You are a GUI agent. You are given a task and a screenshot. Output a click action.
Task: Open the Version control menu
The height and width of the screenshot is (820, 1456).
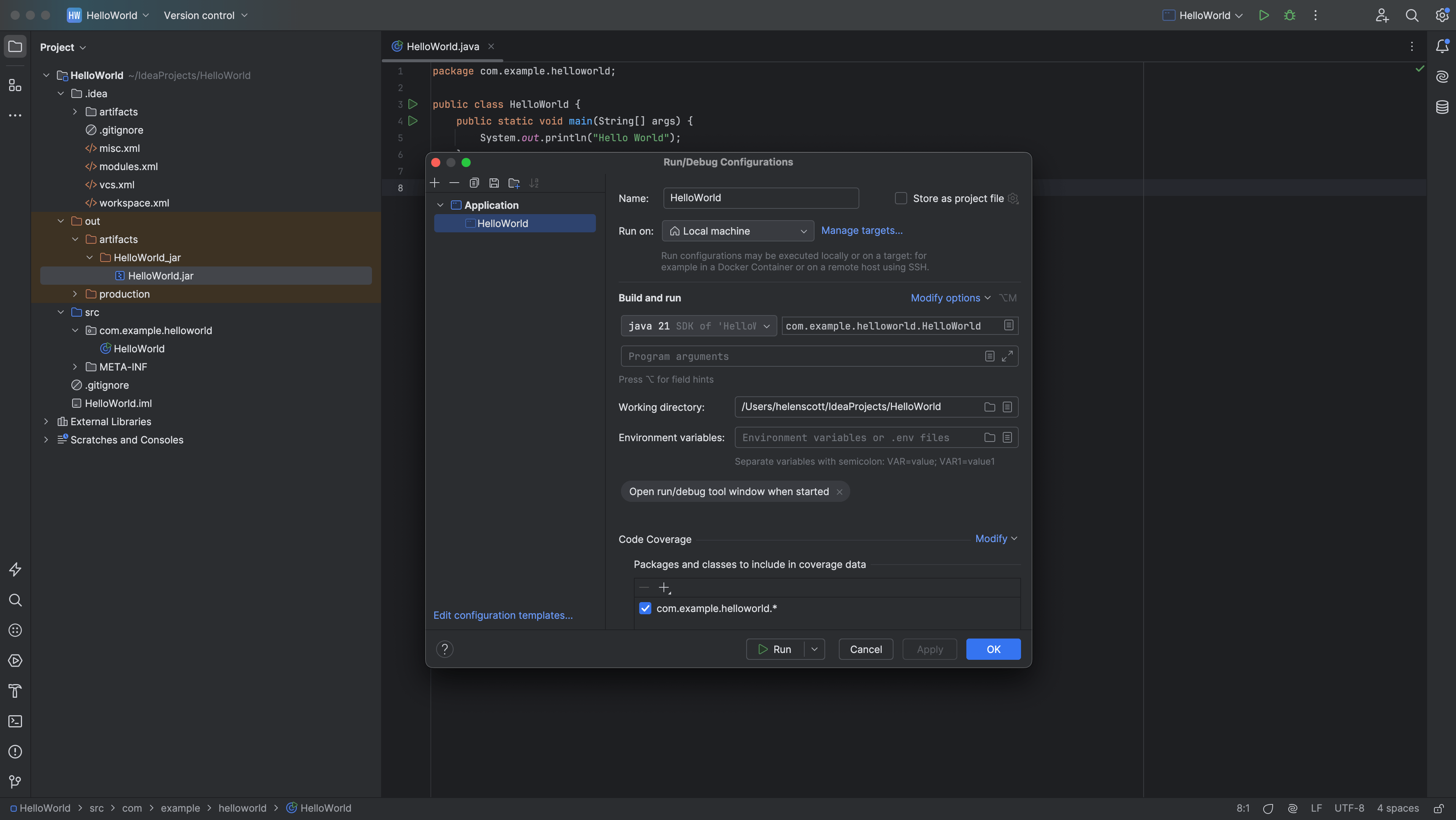click(x=205, y=15)
